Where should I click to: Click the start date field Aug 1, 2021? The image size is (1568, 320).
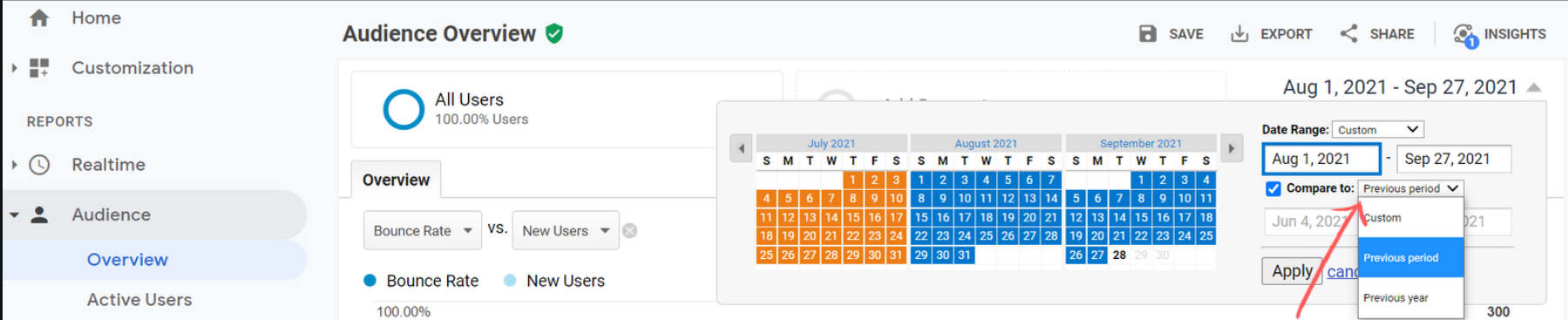pos(1321,159)
